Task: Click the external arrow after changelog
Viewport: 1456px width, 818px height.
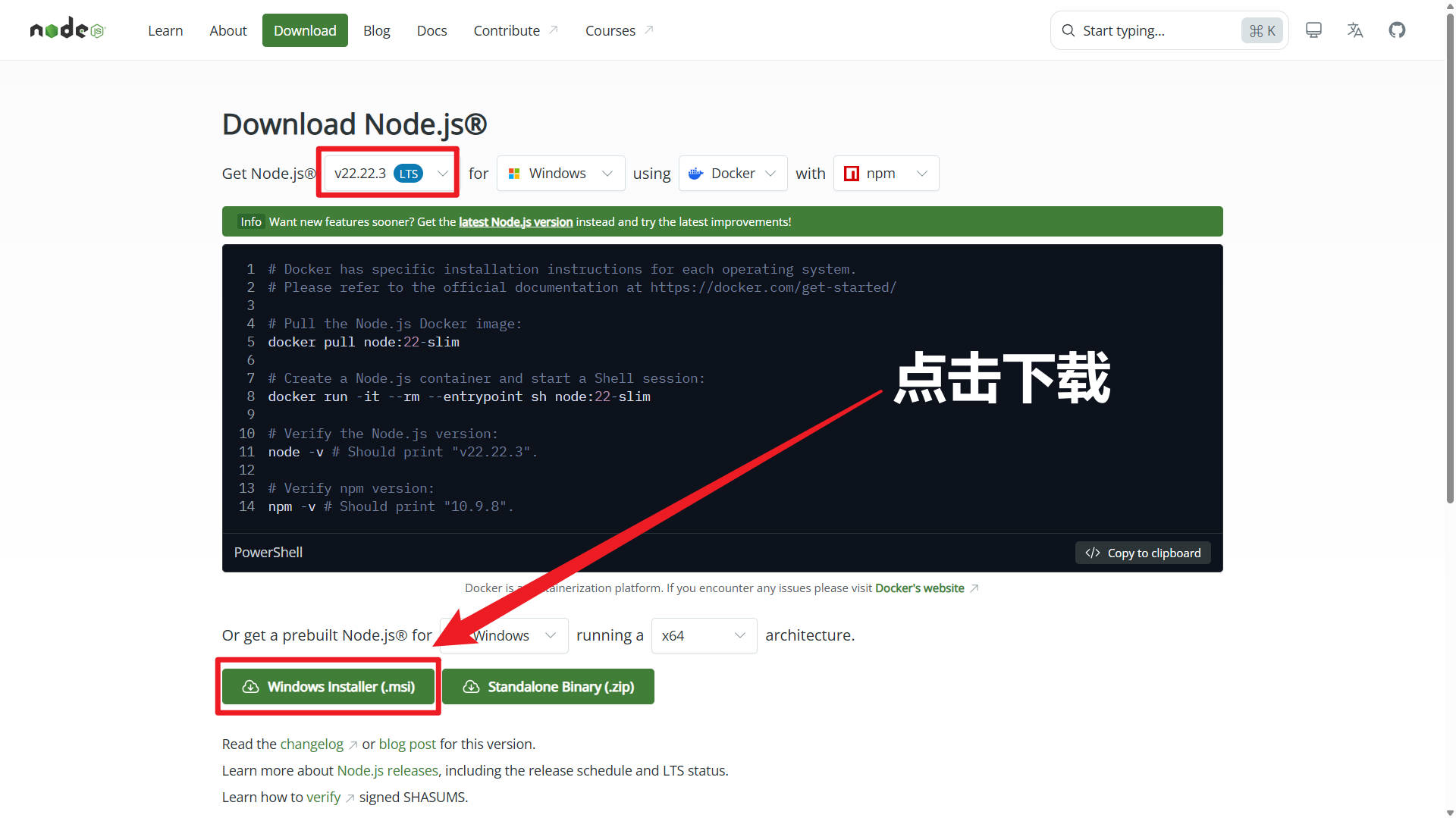Action: 353,745
